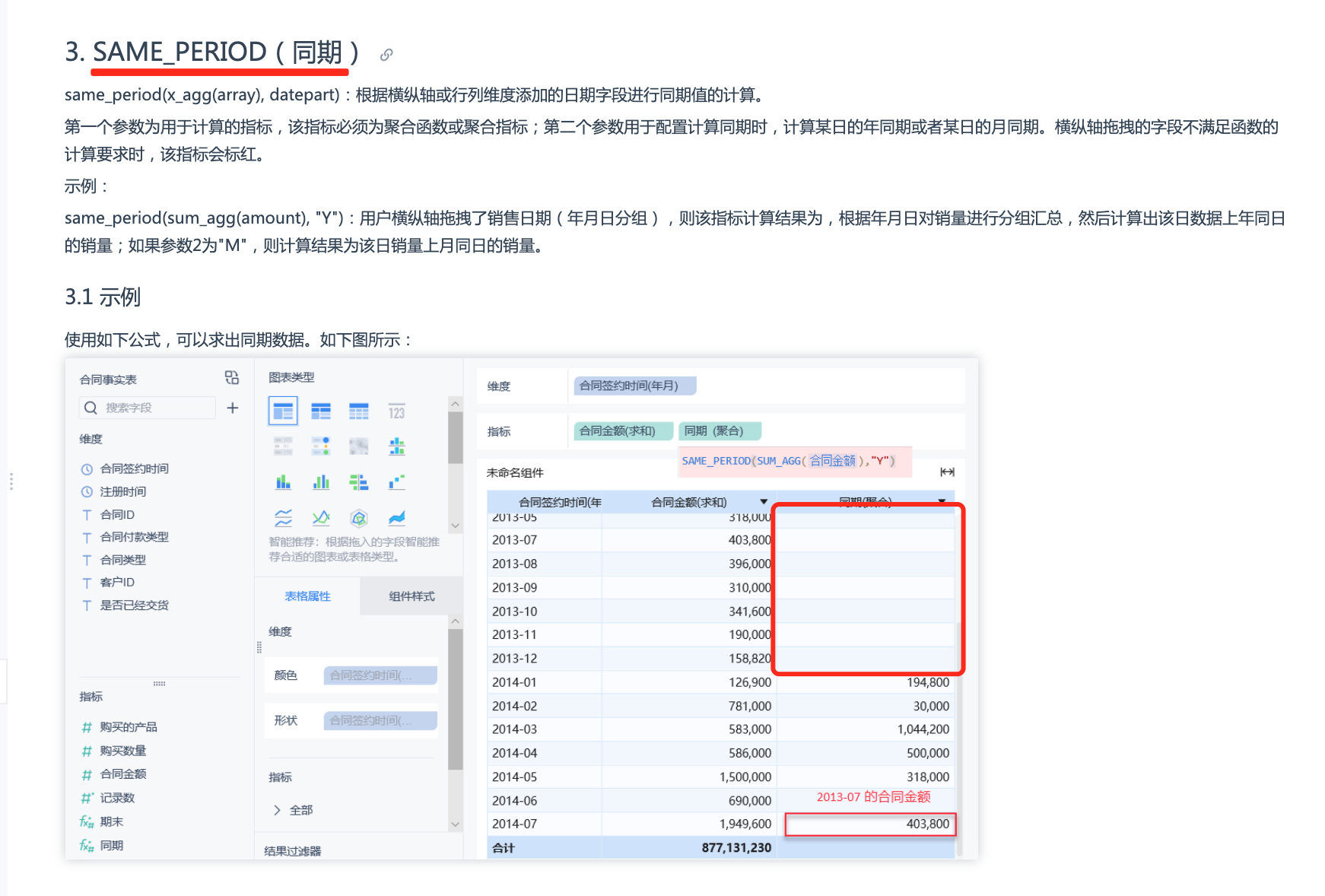Select the 购买数量 measure field
This screenshot has width=1325, height=896.
click(122, 751)
